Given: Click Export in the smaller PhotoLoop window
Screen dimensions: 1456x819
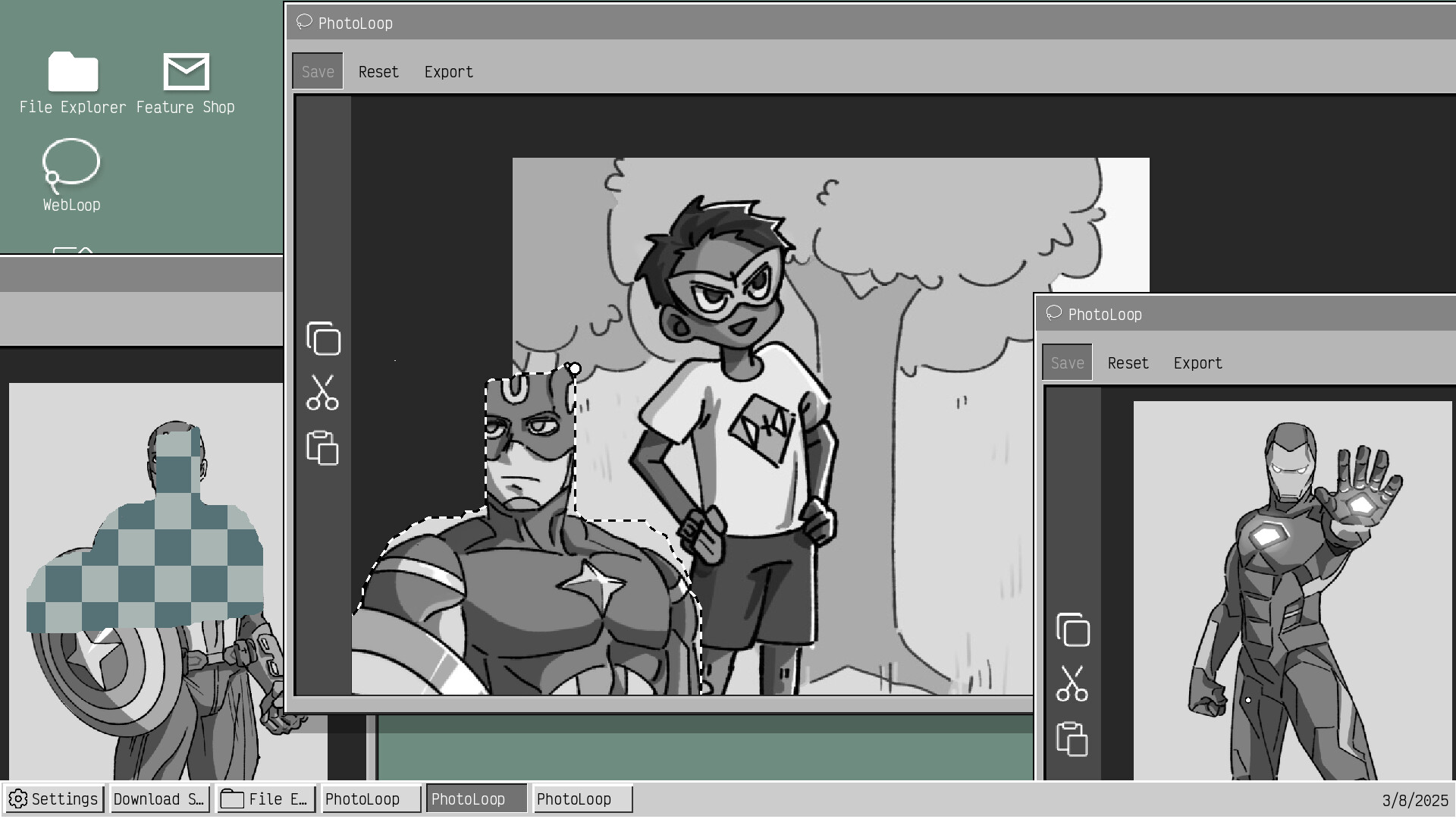Looking at the screenshot, I should [x=1198, y=362].
